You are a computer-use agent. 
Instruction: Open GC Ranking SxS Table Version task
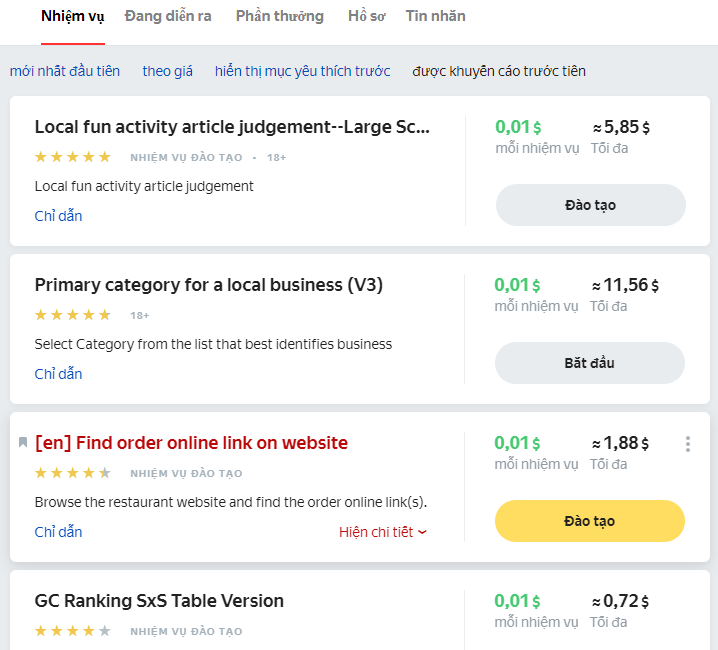[159, 601]
